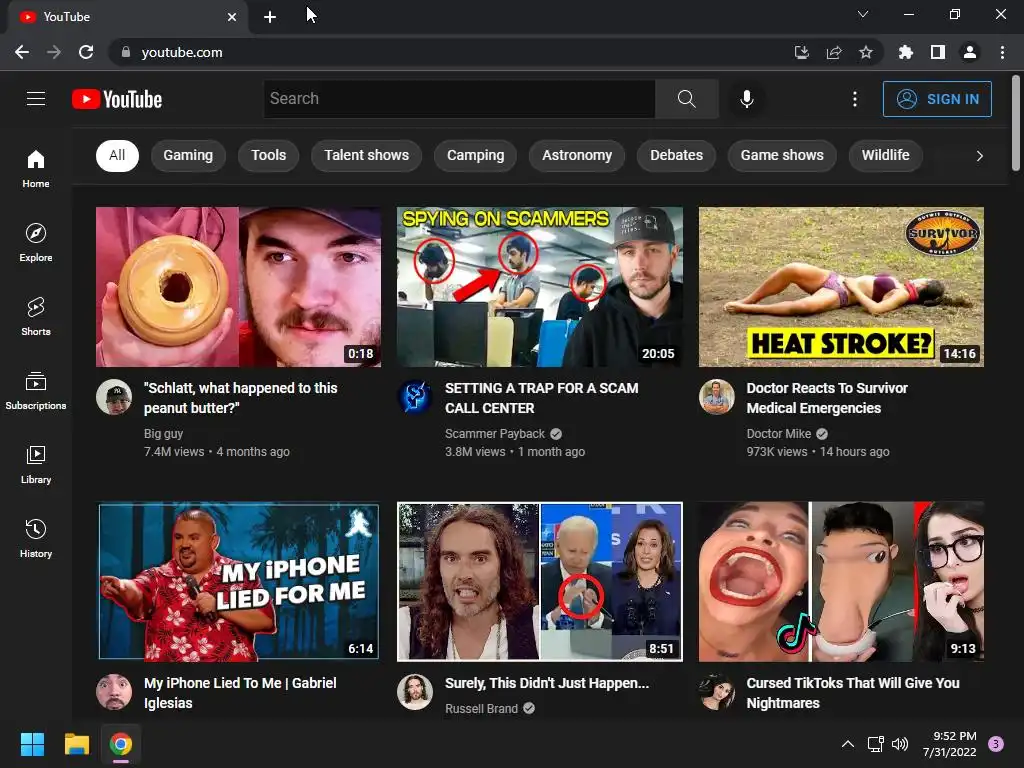Open the hamburger guide menu

36,99
